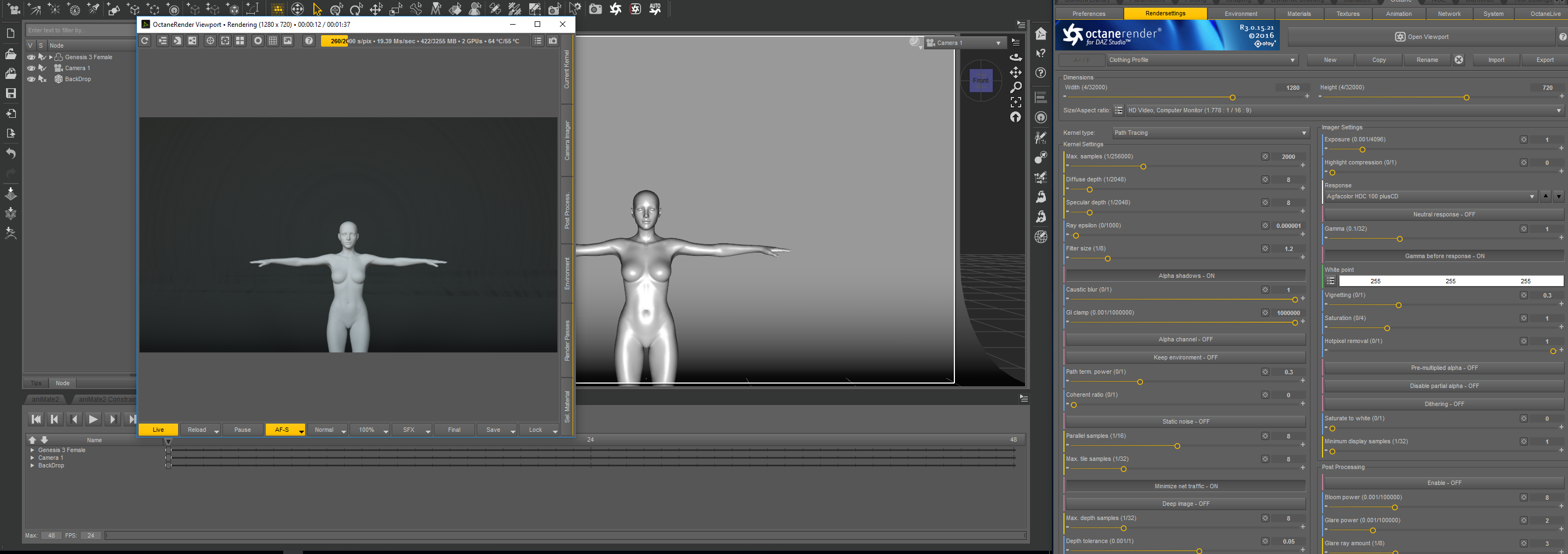Click the scene filter text field

point(79,31)
